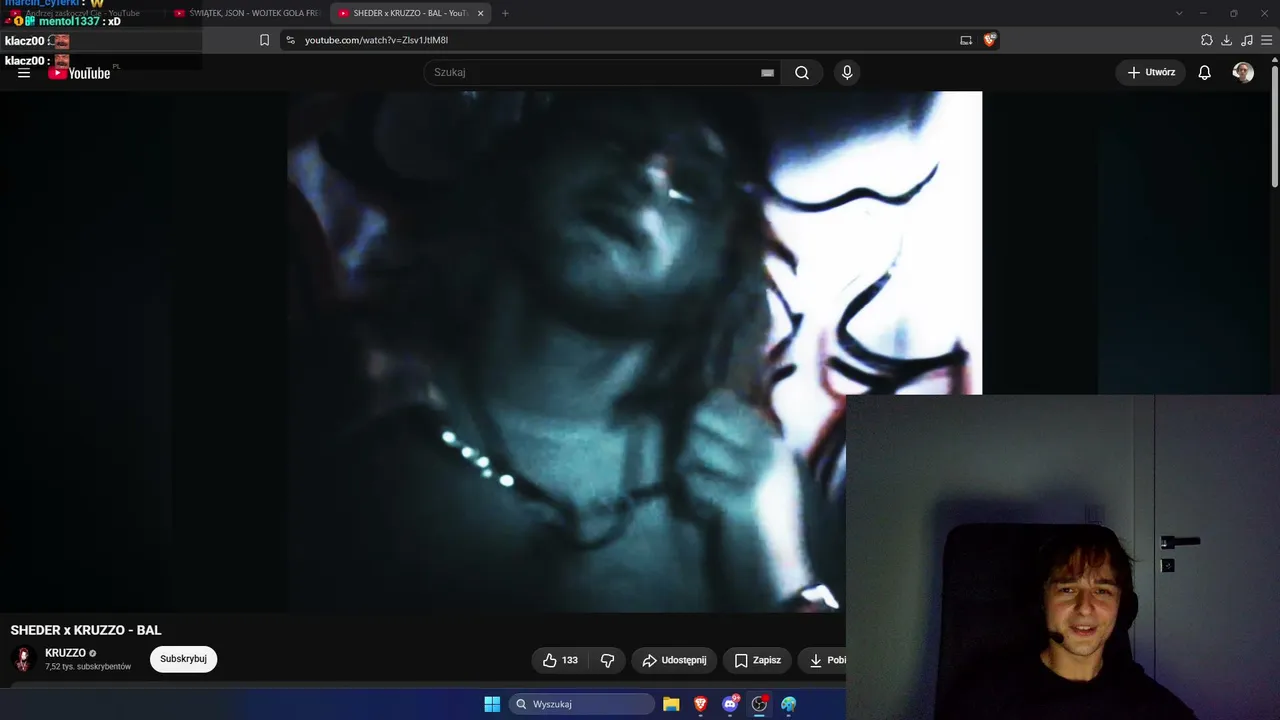Viewport: 1280px width, 720px height.
Task: Start voice search with the microphone
Action: click(x=847, y=72)
